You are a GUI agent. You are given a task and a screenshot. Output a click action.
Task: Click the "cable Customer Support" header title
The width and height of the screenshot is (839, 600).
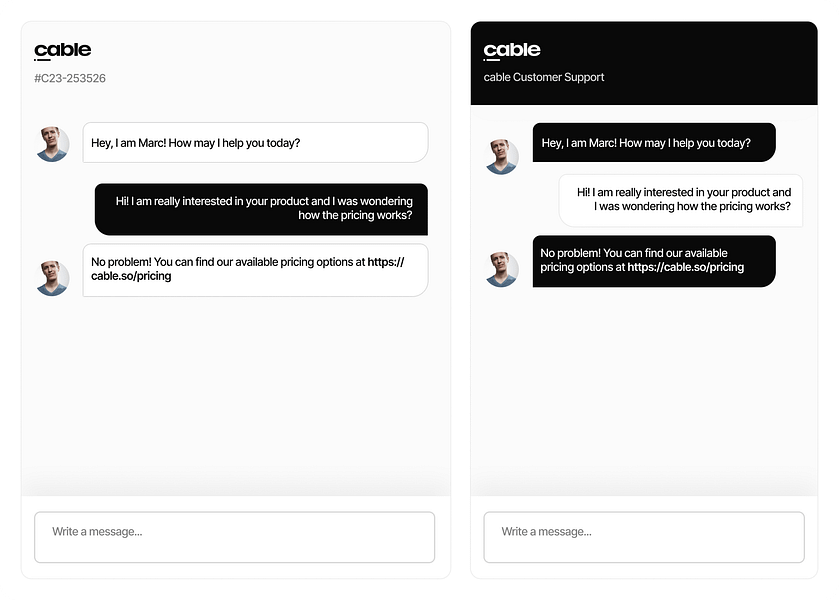[x=544, y=77]
